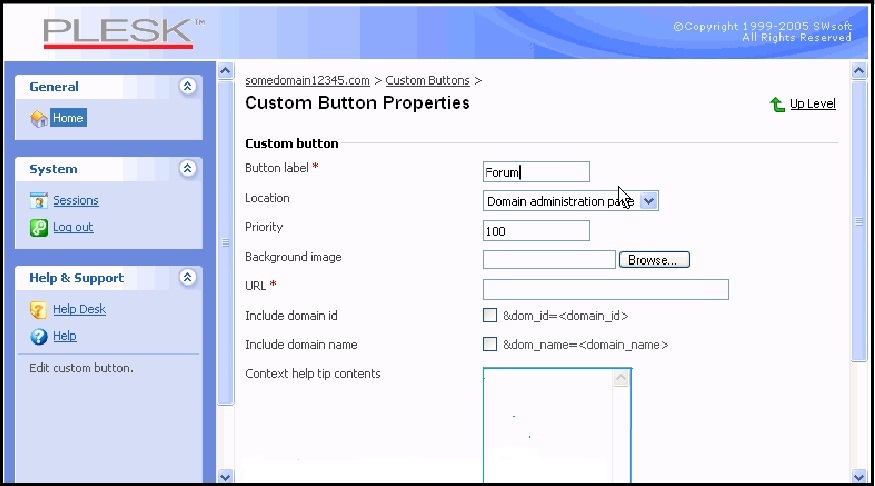Collapse the Help & Support section

tap(188, 277)
